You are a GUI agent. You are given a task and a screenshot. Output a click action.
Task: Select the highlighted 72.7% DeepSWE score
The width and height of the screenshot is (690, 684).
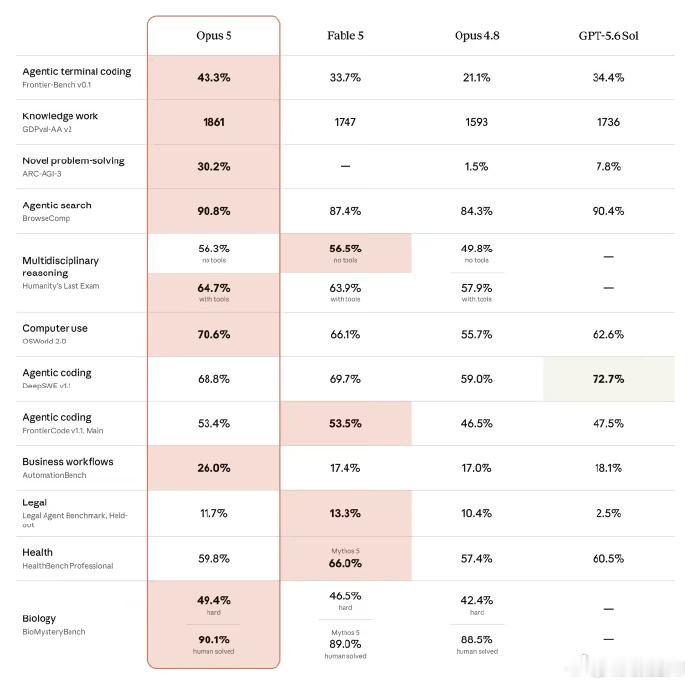[609, 379]
